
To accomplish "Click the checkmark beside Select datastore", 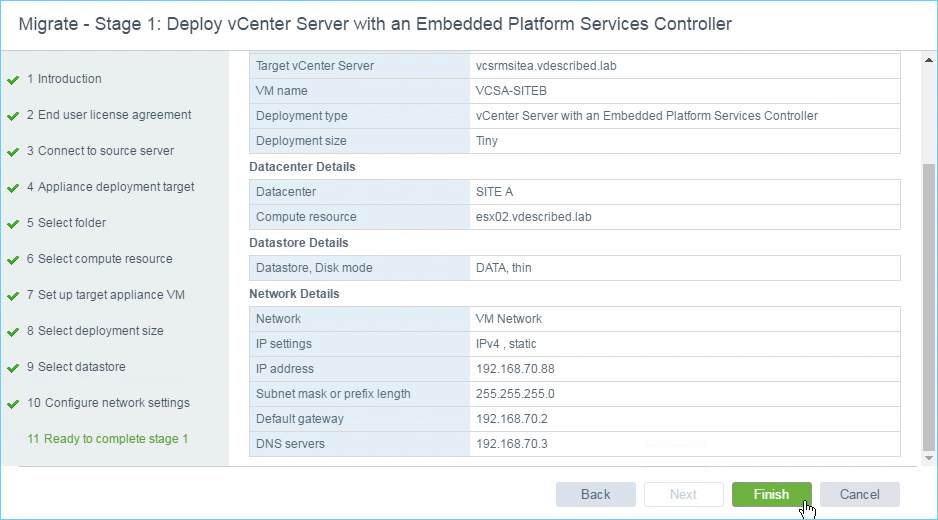I will click(x=13, y=368).
